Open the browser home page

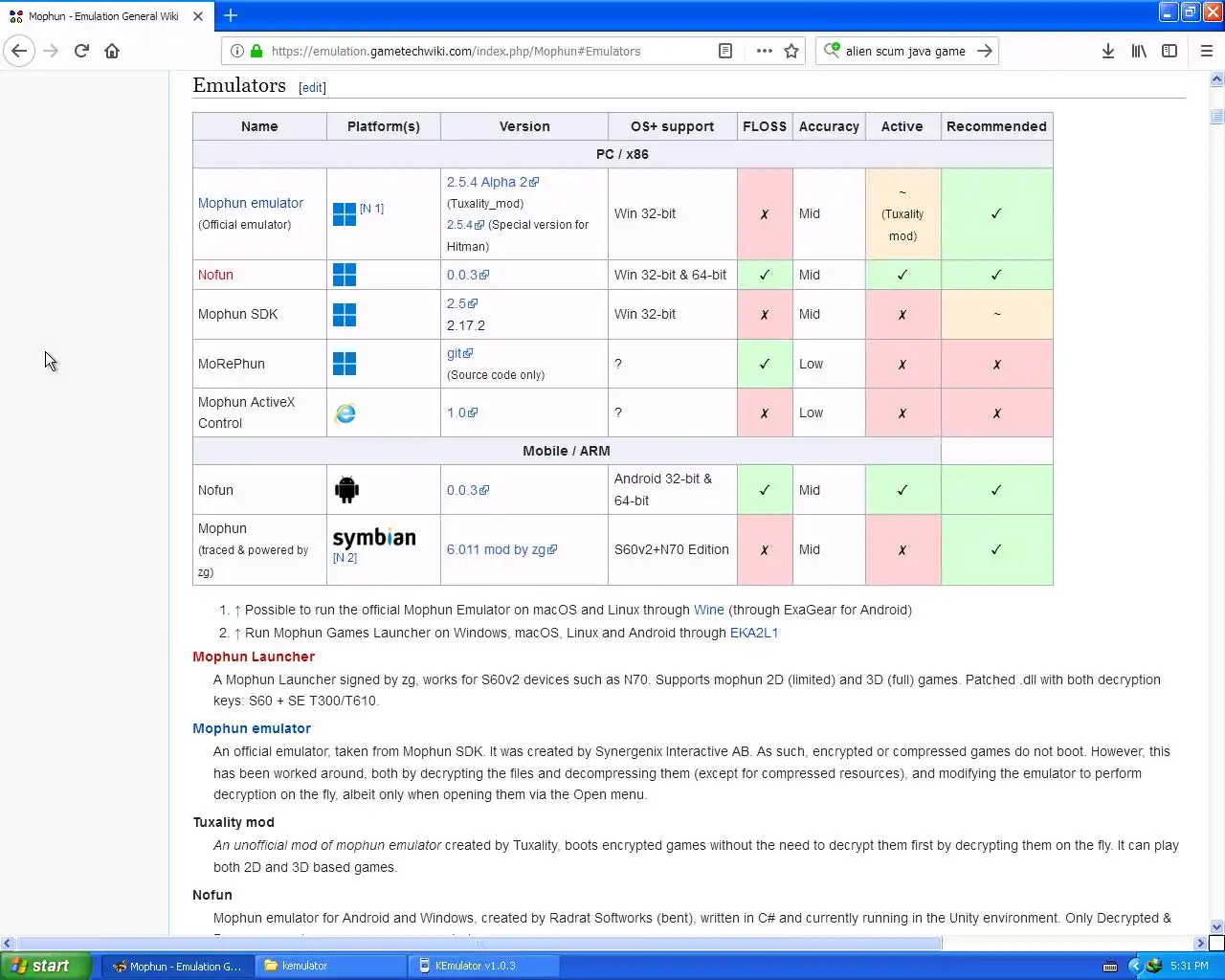click(x=112, y=51)
